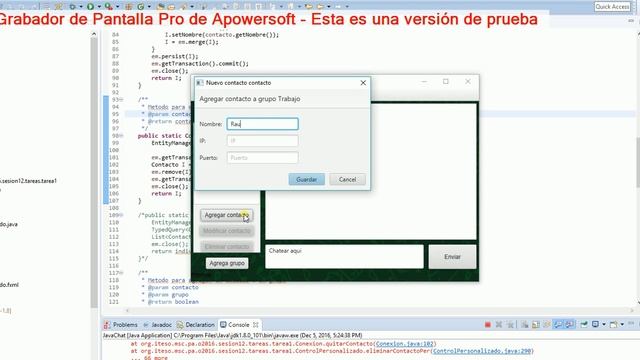The image size is (640, 360).
Task: Toggle show console when standard error changes
Action: tap(569, 324)
